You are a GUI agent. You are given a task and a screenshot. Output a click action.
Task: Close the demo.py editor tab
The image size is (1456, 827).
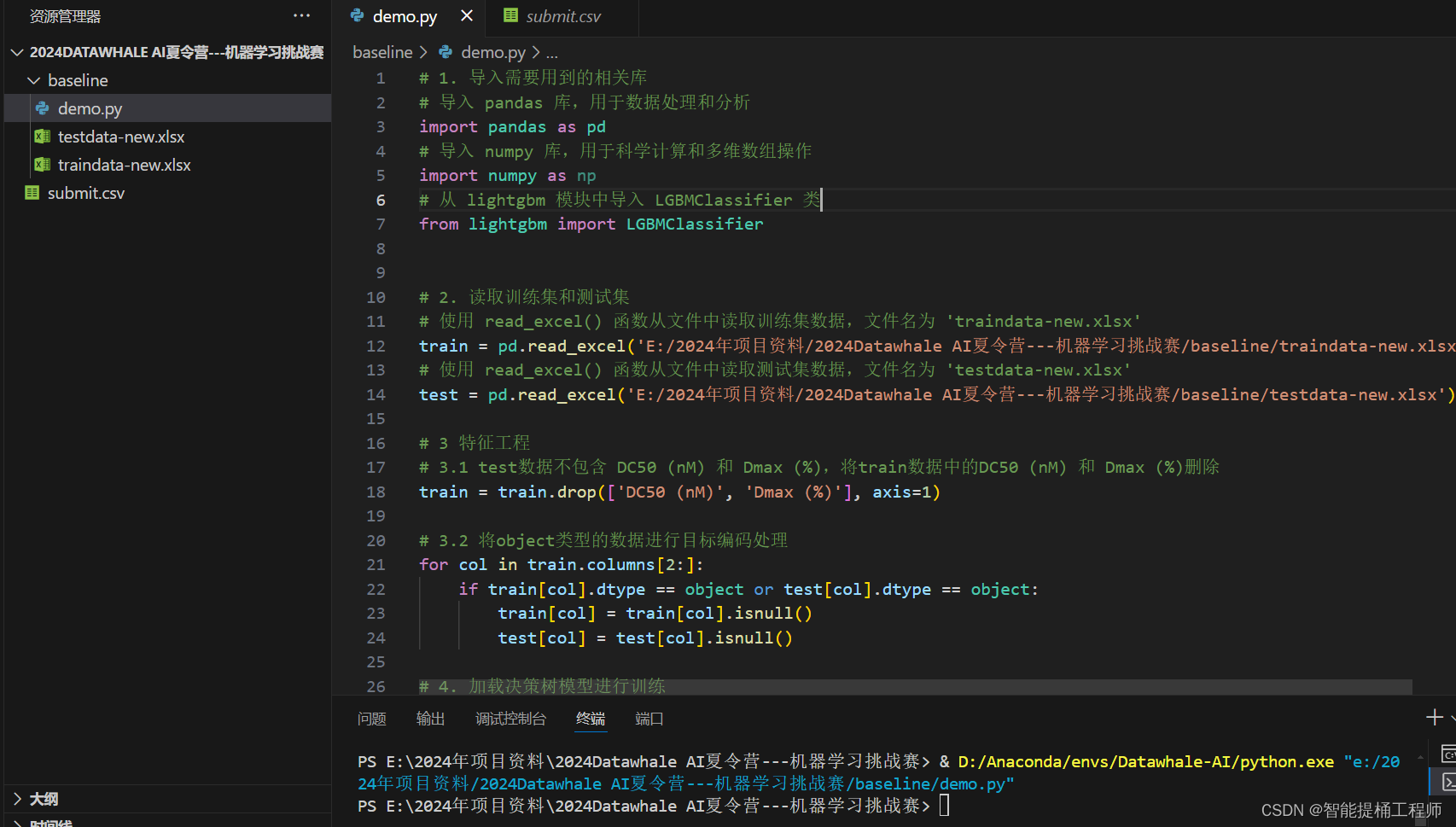coord(467,15)
